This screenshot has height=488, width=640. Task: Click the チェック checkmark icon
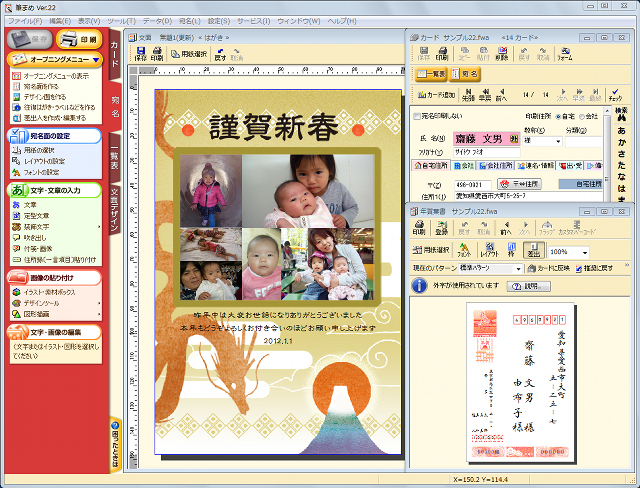(615, 95)
